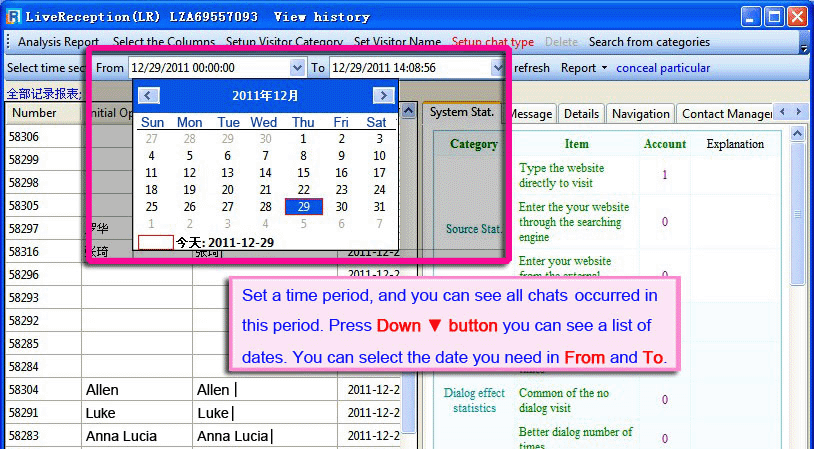Switch to the System Stat. tab
Image resolution: width=814 pixels, height=449 pixels.
462,112
